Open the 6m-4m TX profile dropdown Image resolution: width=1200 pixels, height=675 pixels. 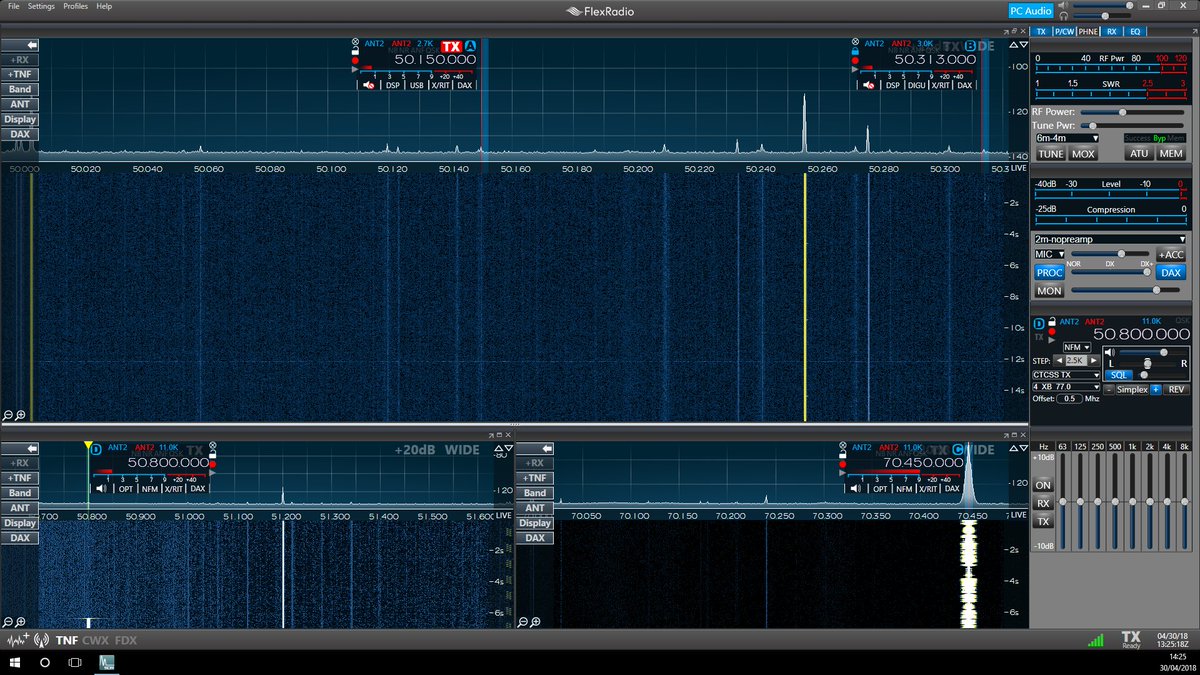(x=1067, y=138)
